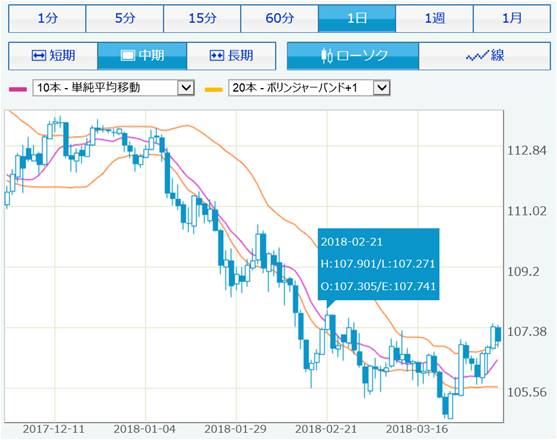Choose the 15分 chart interval

click(x=202, y=18)
